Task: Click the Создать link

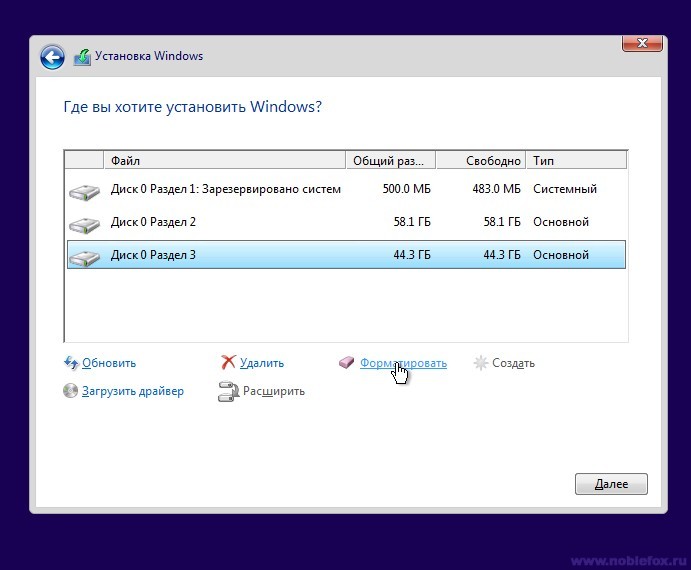Action: click(x=513, y=363)
